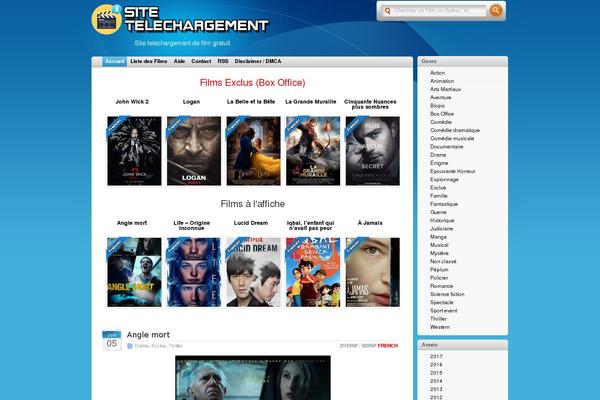Image resolution: width=600 pixels, height=400 pixels.
Task: Open the Disclaimer / DMCA page
Action: tap(258, 61)
